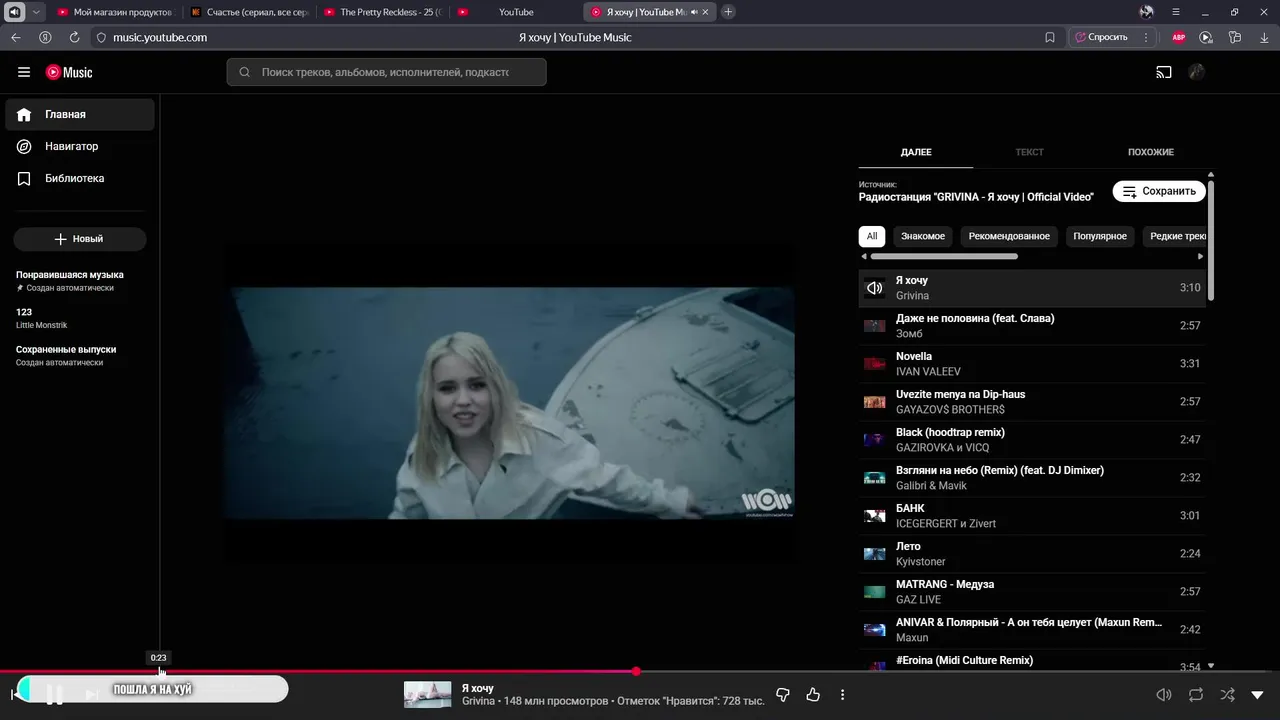Viewport: 1280px width, 720px height.
Task: Click the now-playing speaker icon on Я хочу row
Action: pyautogui.click(x=875, y=288)
